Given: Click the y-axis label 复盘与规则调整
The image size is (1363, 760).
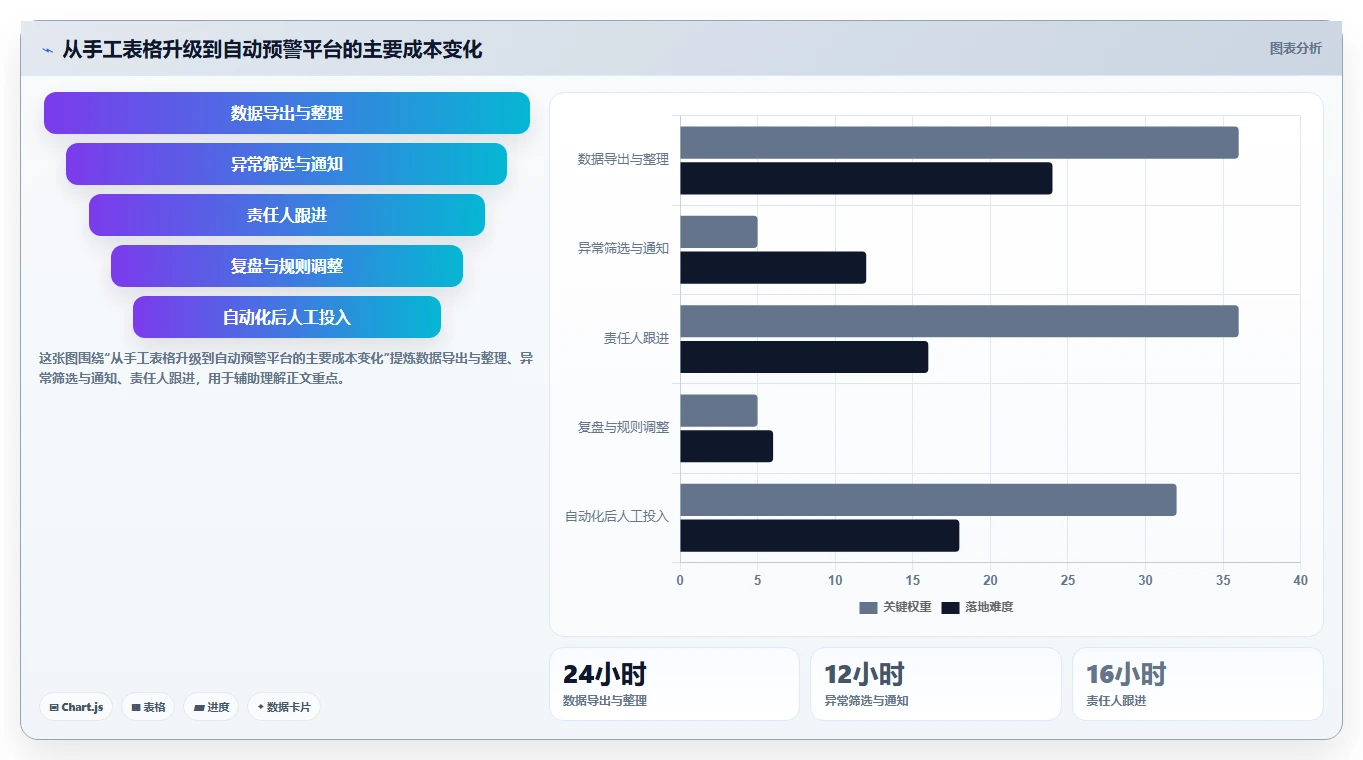Looking at the screenshot, I should (x=623, y=427).
